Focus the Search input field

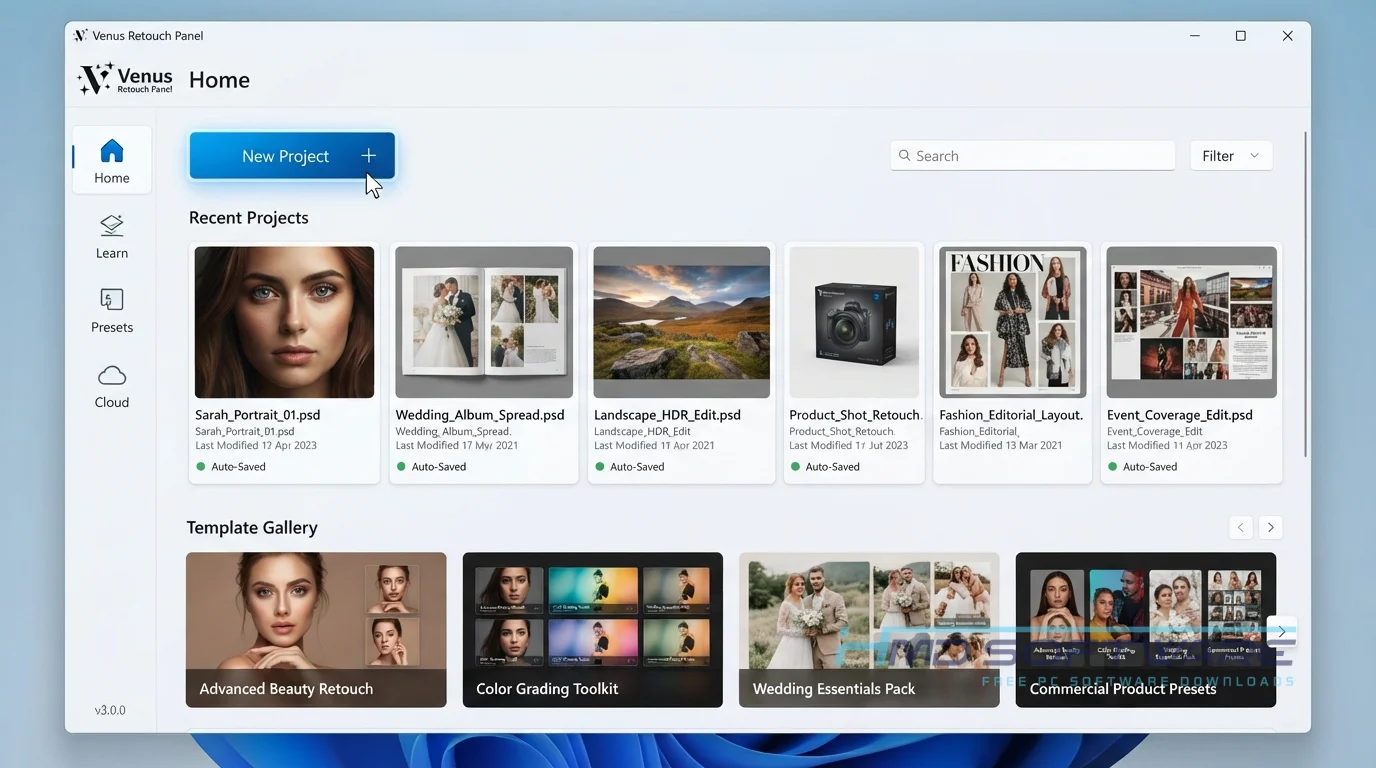(1032, 155)
